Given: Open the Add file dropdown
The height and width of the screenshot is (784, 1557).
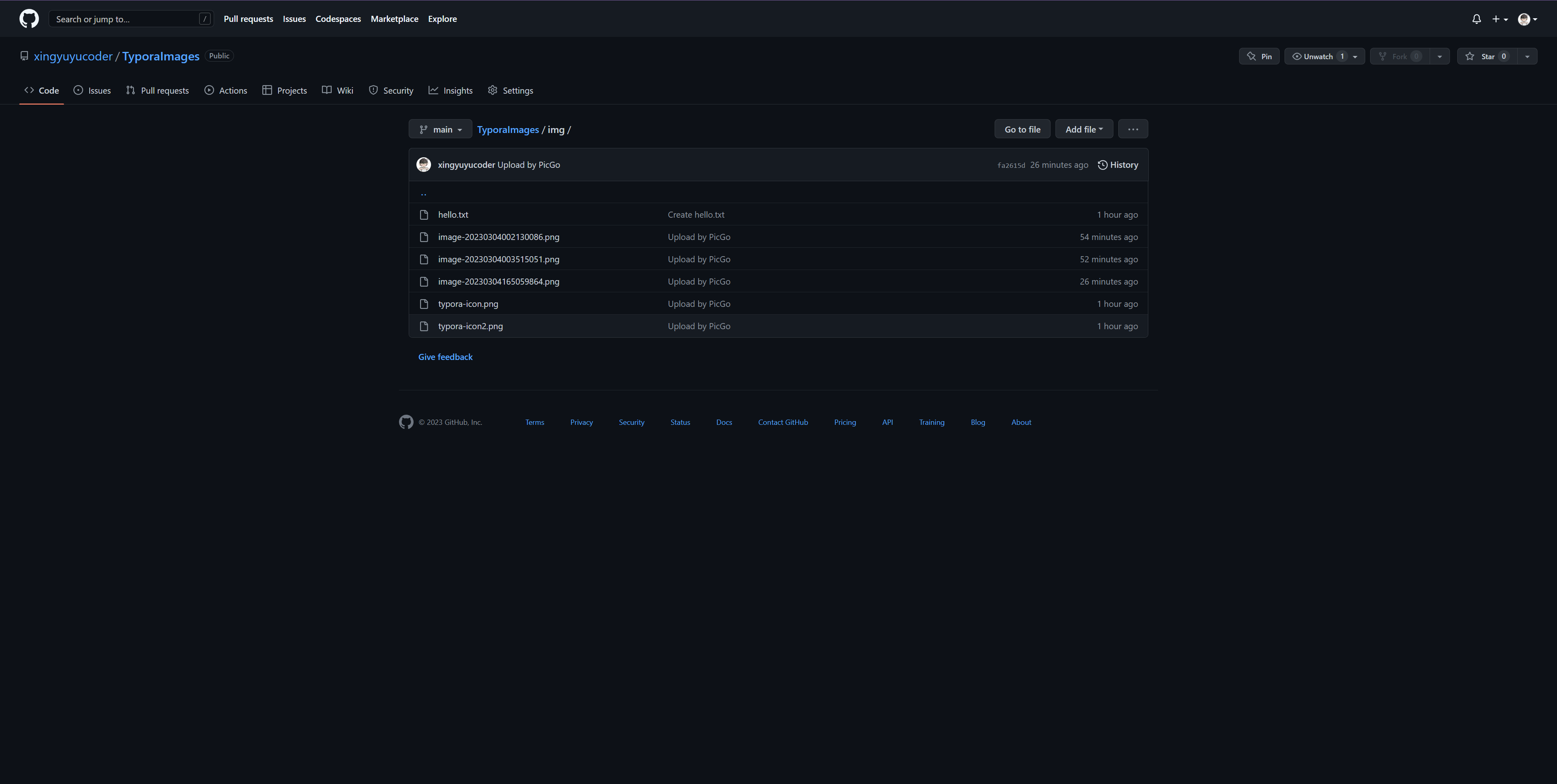Looking at the screenshot, I should coord(1084,129).
